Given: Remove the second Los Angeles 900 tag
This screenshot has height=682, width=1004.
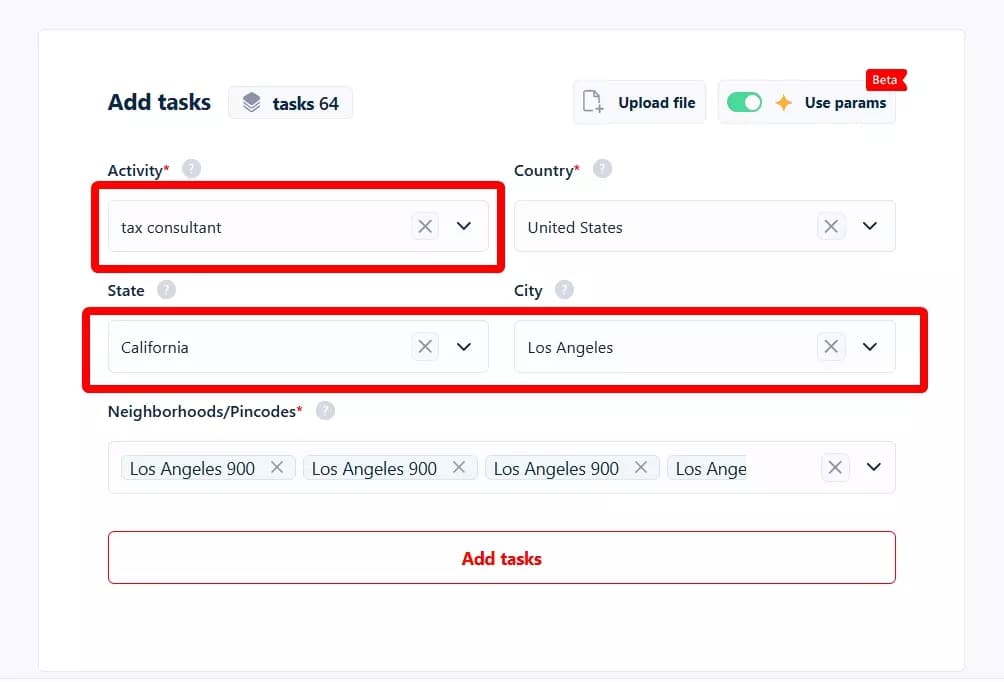Looking at the screenshot, I should (459, 467).
